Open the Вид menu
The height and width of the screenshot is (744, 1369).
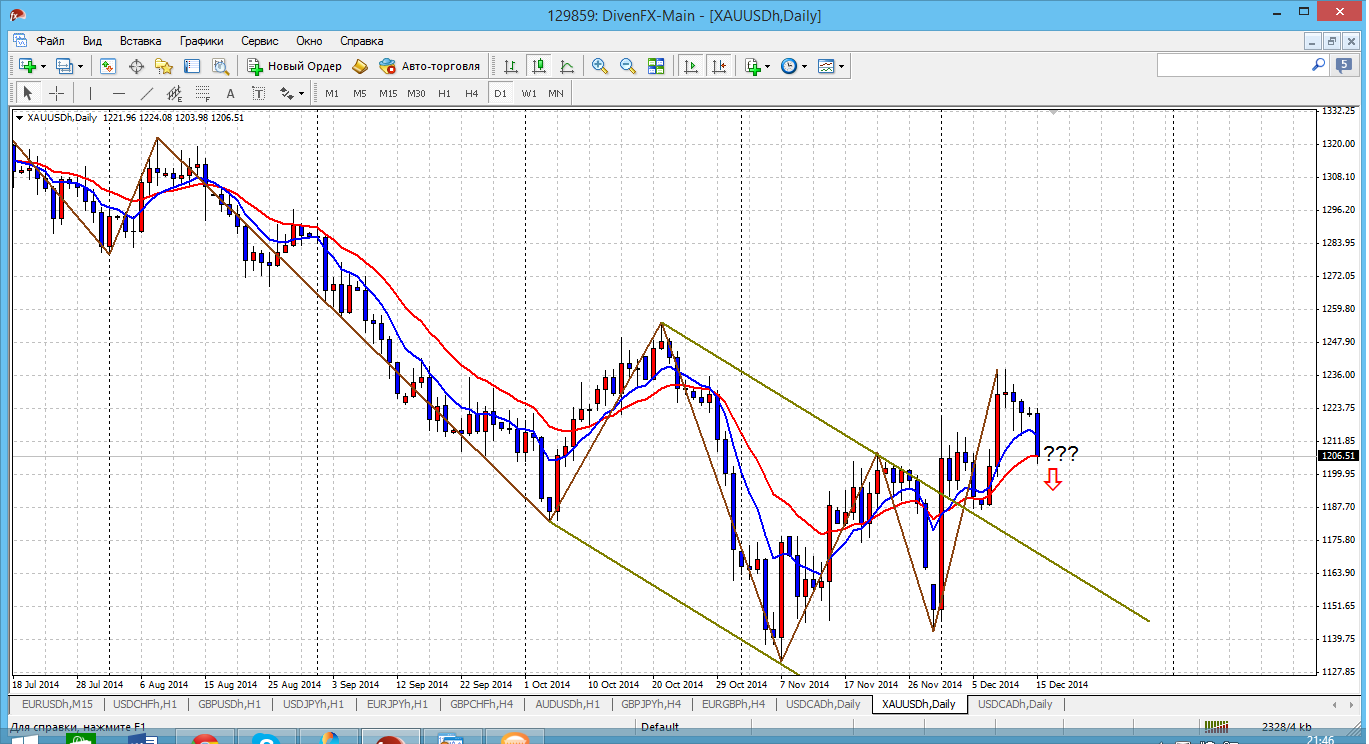(x=92, y=41)
